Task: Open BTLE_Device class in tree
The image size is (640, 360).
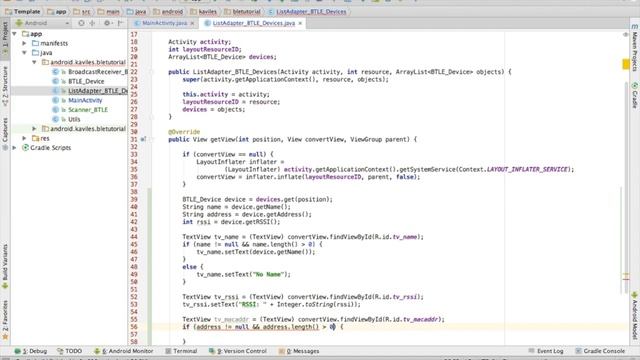Action: 86,81
